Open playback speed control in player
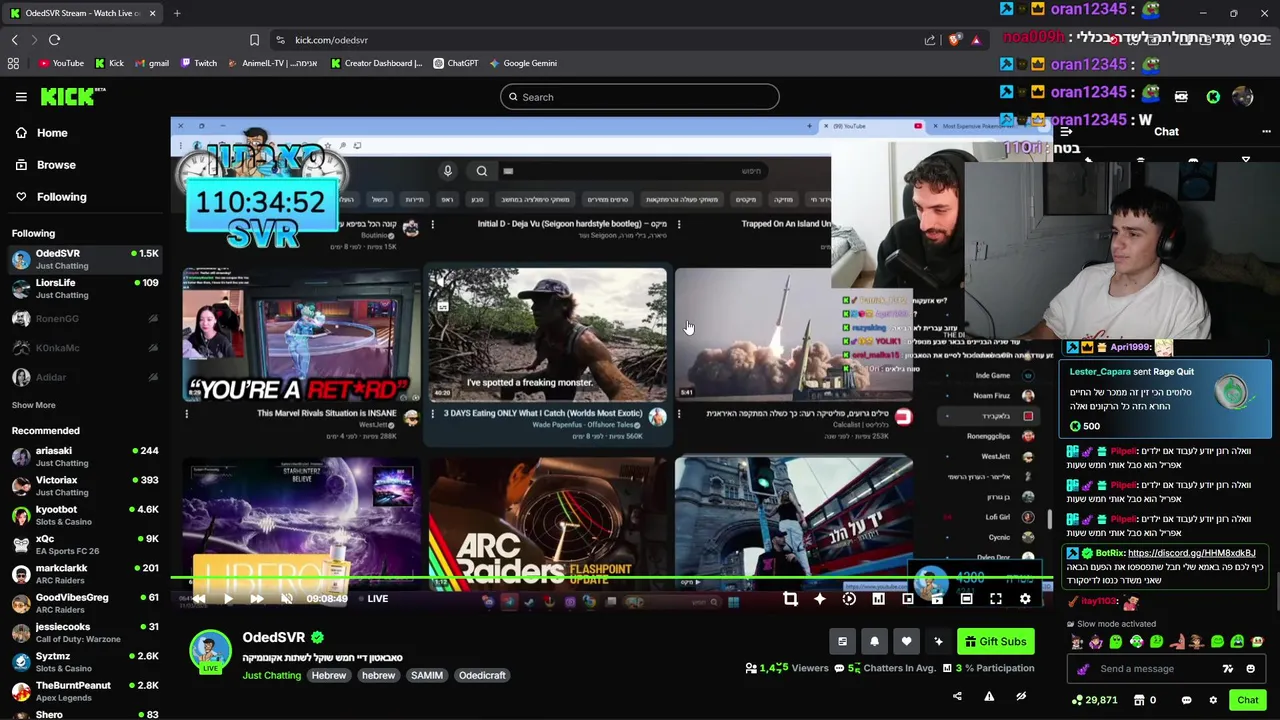This screenshot has height=720, width=1280. [x=849, y=599]
